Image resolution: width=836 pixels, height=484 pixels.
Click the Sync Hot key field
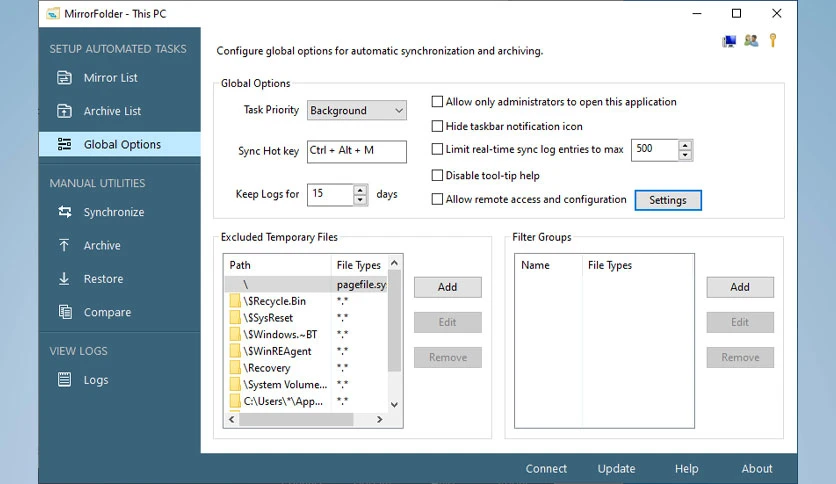coord(357,151)
